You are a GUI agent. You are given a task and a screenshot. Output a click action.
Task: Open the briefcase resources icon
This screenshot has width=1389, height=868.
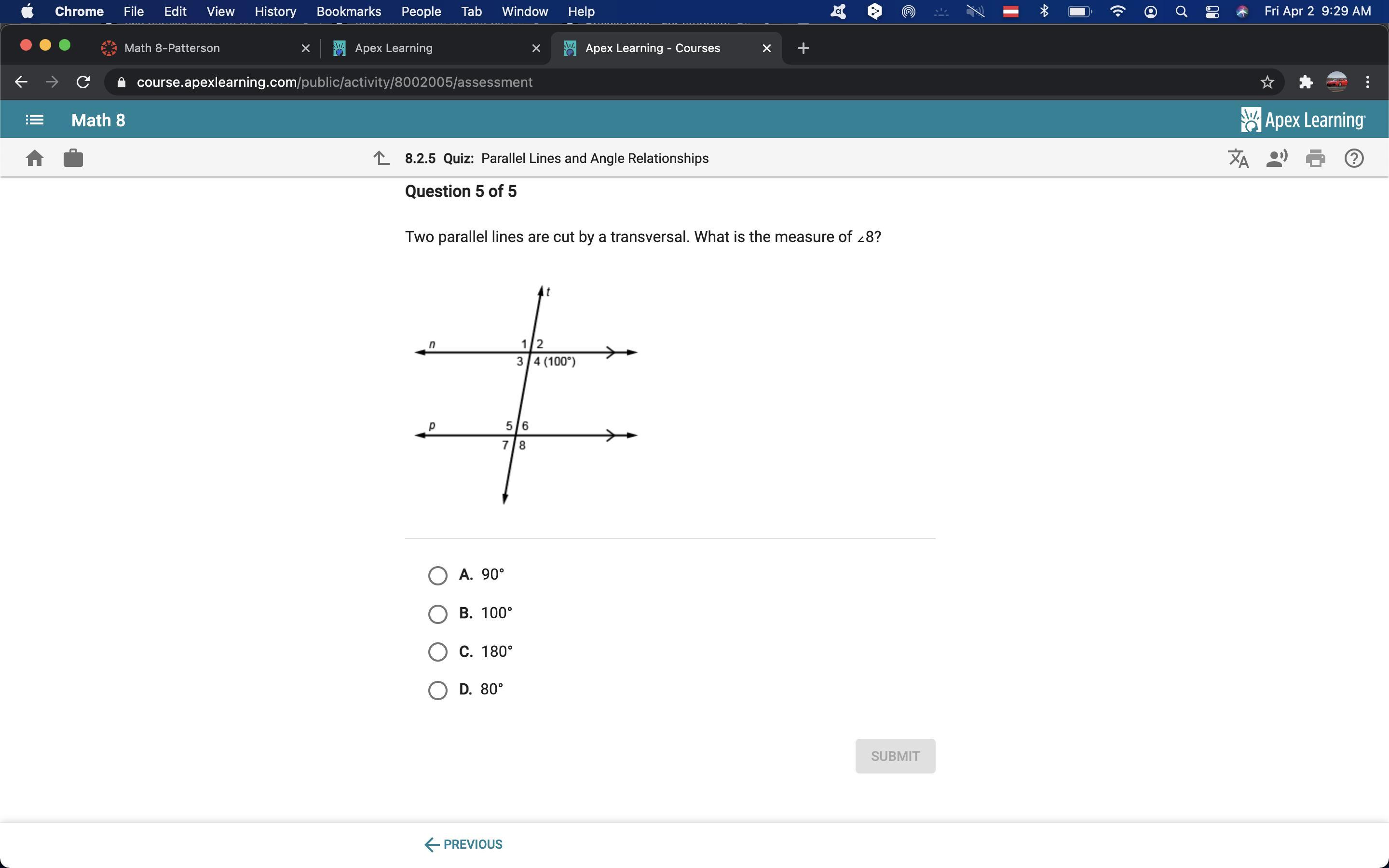[x=73, y=158]
